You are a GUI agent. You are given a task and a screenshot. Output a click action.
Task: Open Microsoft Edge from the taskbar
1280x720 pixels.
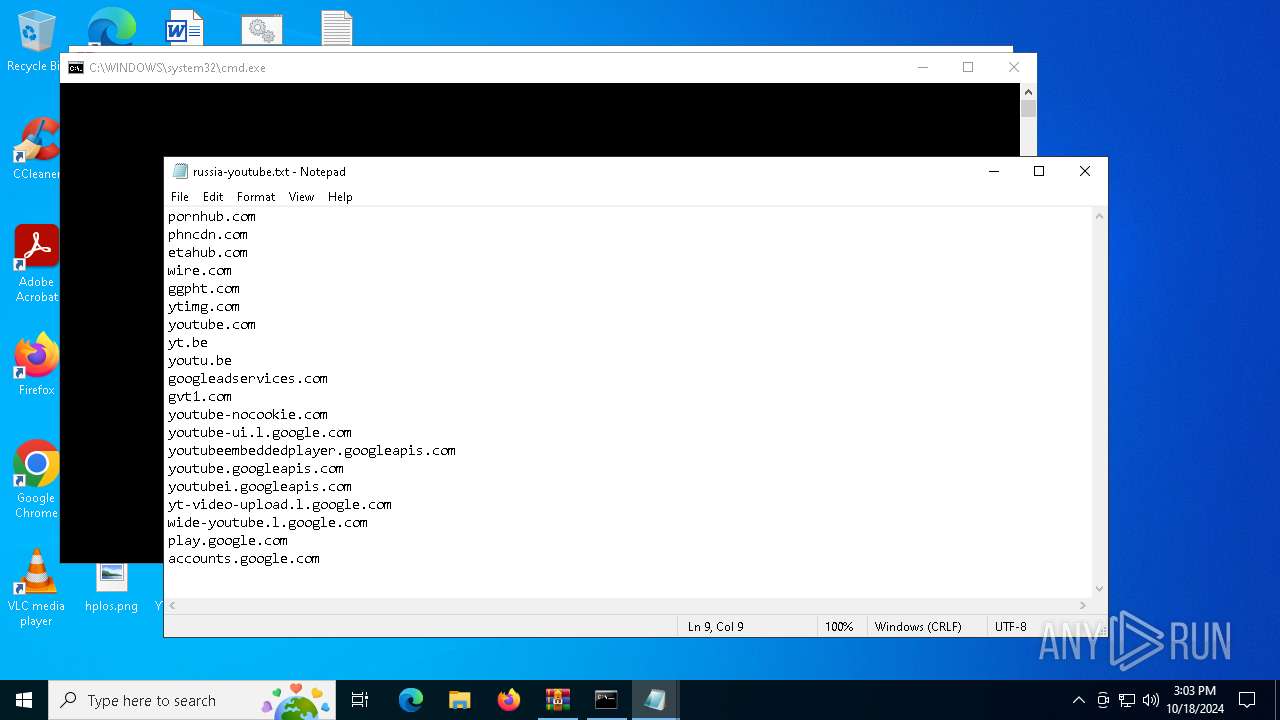pyautogui.click(x=411, y=700)
